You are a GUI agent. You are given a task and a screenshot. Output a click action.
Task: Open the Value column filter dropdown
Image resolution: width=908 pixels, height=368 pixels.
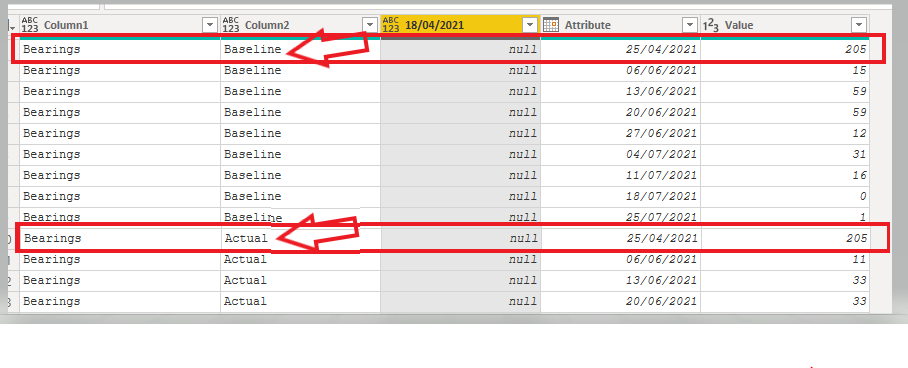point(859,25)
